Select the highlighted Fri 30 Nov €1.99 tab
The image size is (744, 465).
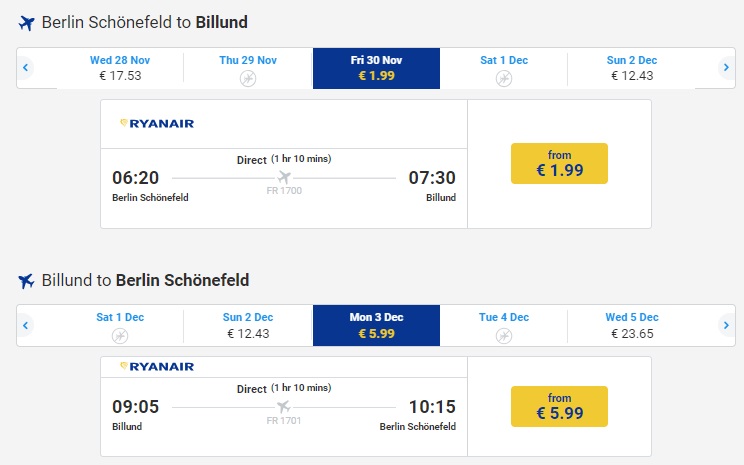376,68
